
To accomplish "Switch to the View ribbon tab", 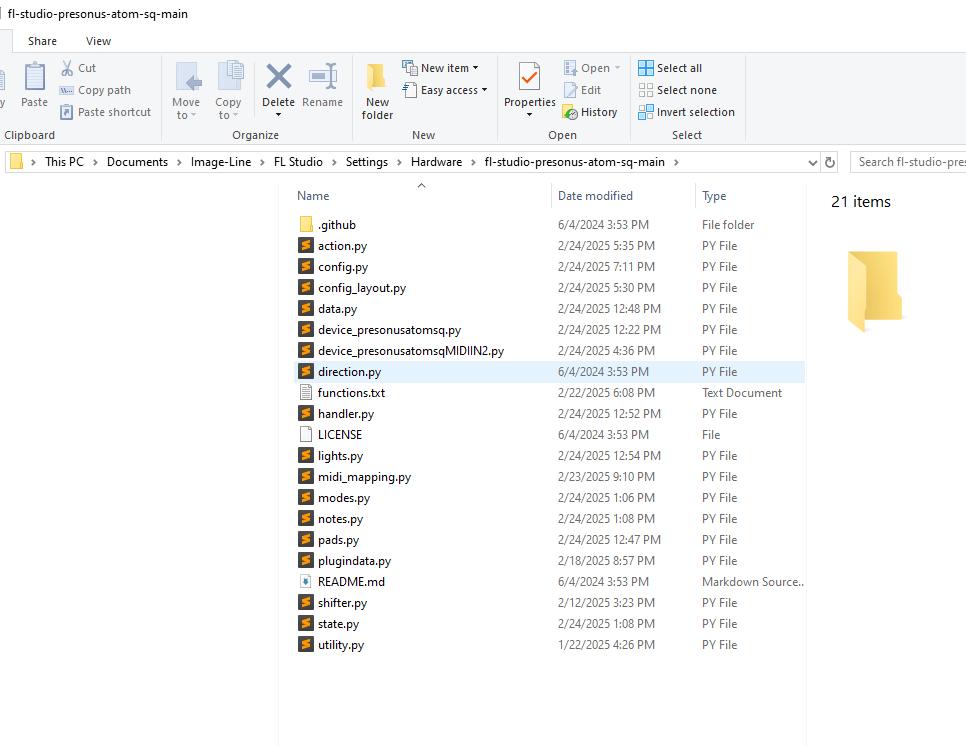I will (x=99, y=41).
